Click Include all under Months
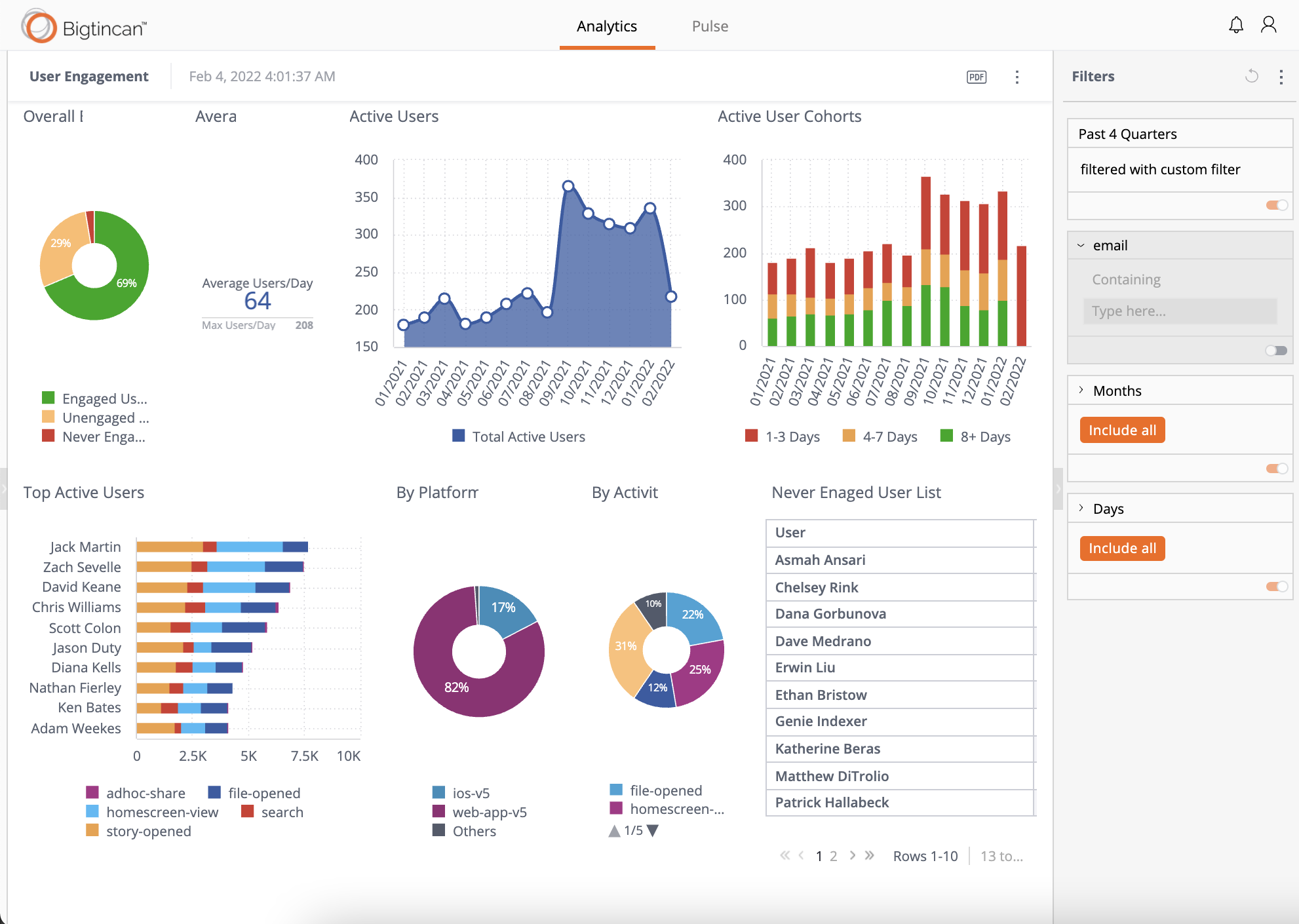Viewport: 1299px width, 924px height. tap(1122, 430)
